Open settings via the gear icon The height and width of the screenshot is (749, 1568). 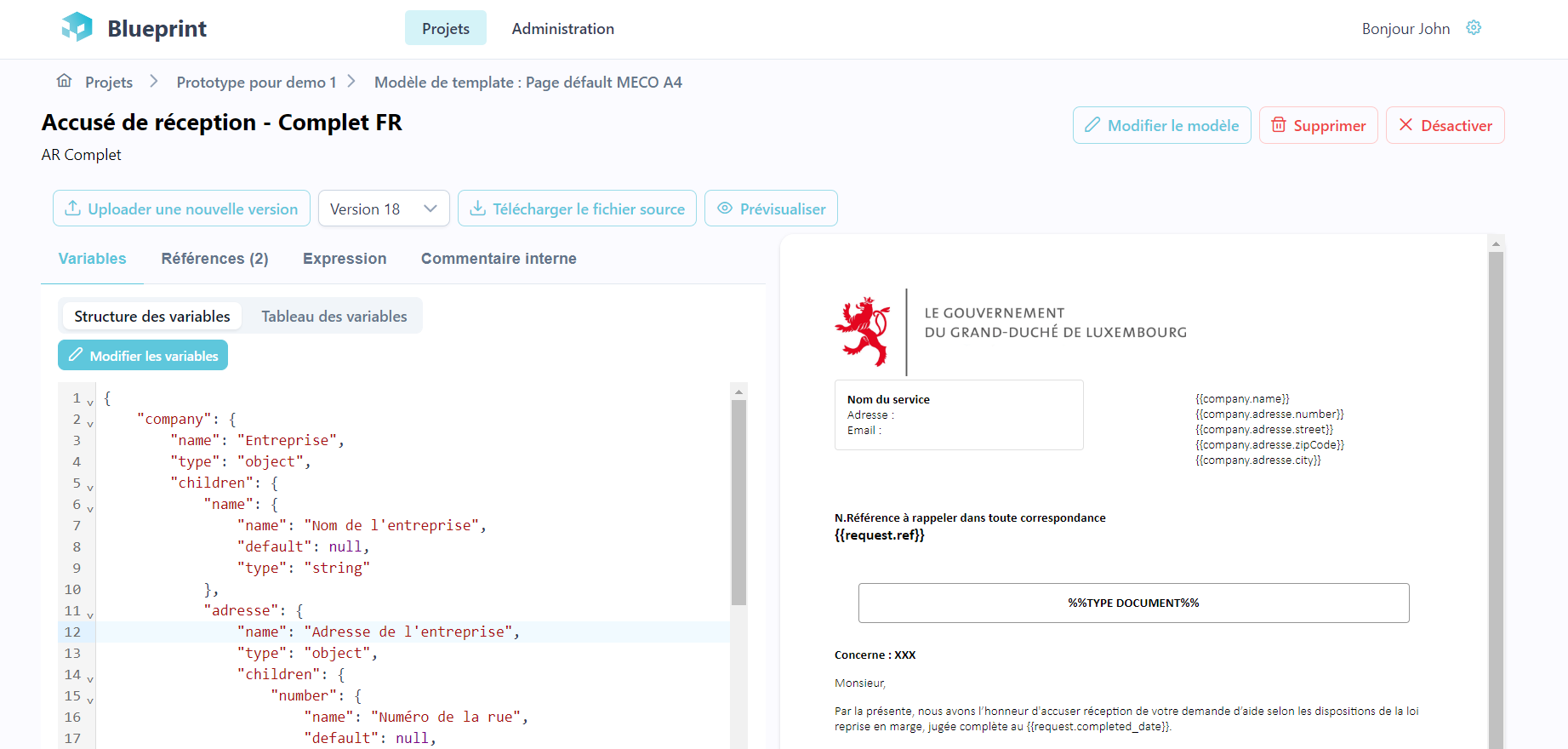[1474, 28]
